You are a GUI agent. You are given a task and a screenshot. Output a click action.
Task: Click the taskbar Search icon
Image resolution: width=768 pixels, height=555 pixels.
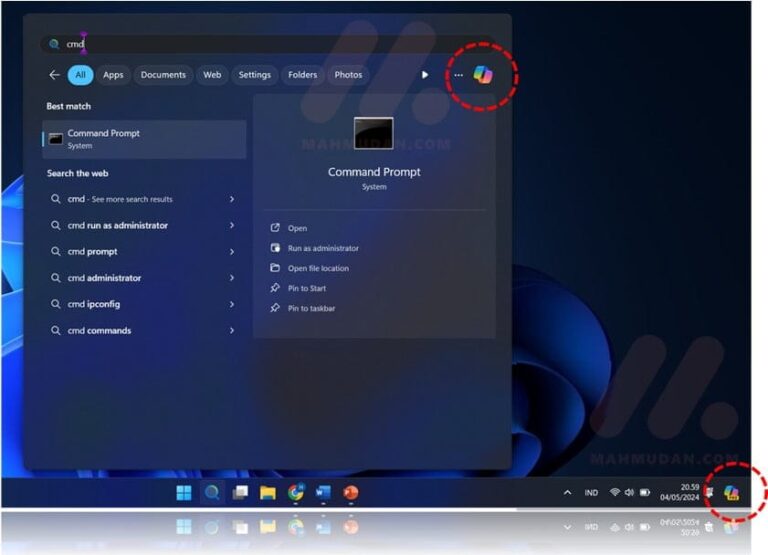pos(212,493)
